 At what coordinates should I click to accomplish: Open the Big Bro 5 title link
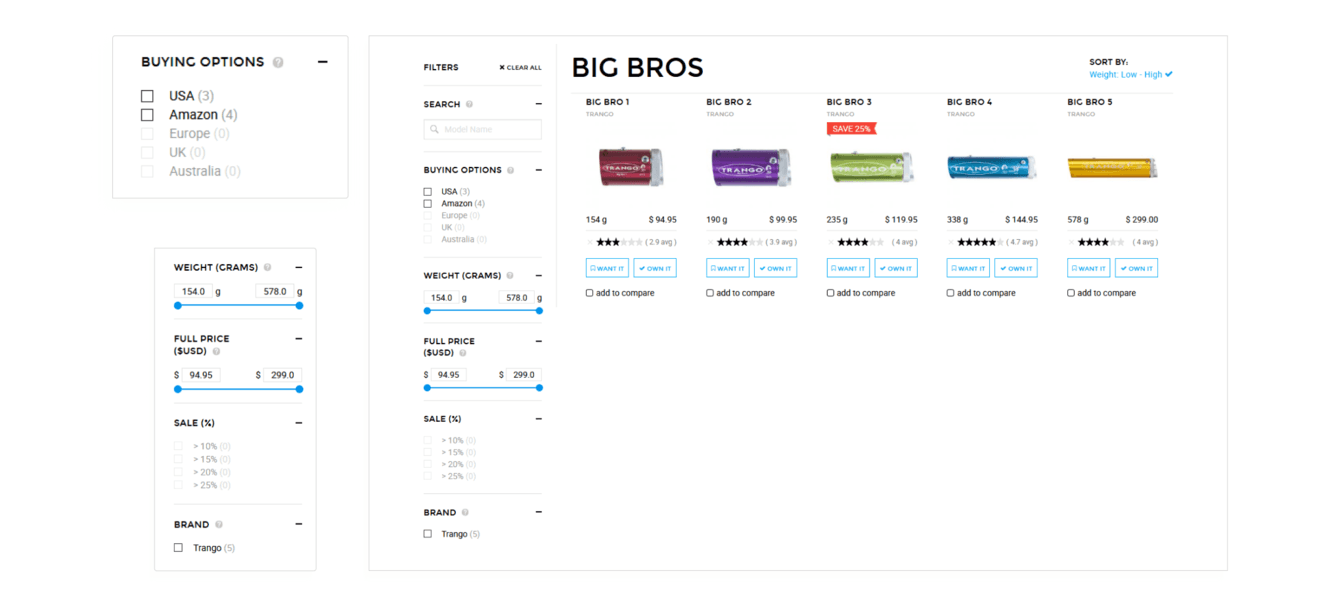coord(1090,102)
